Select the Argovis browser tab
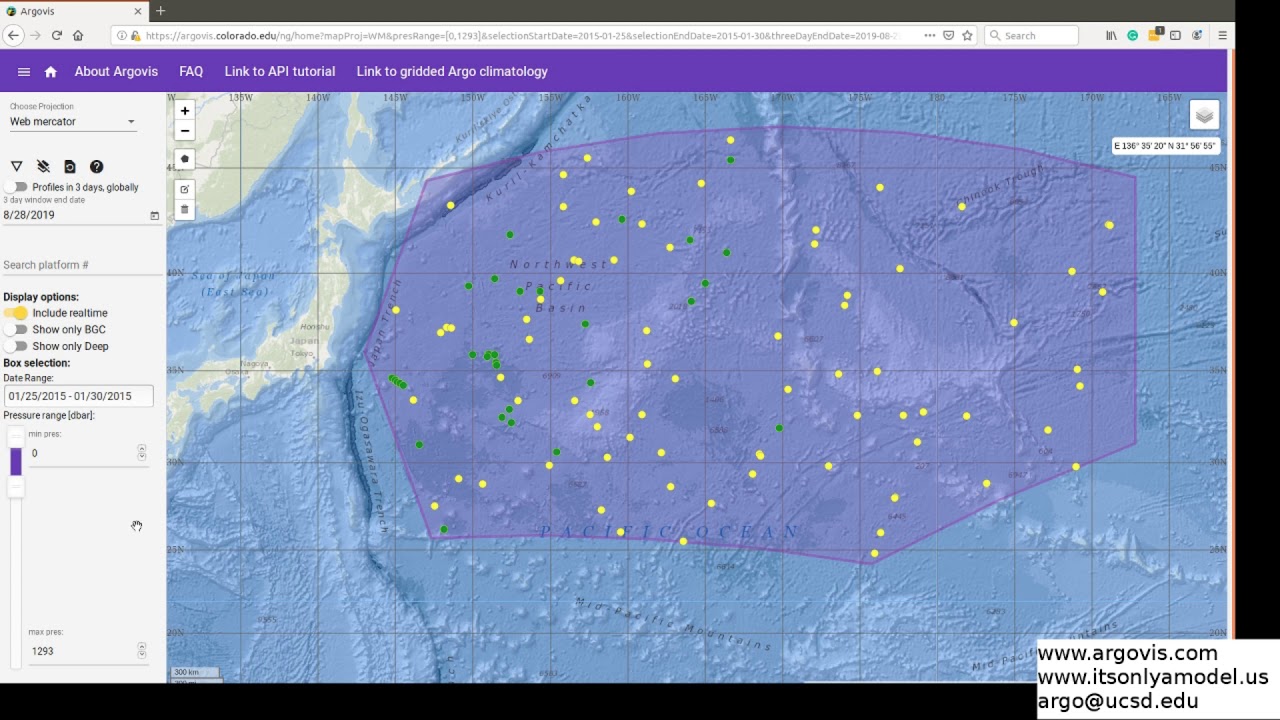 (x=73, y=11)
